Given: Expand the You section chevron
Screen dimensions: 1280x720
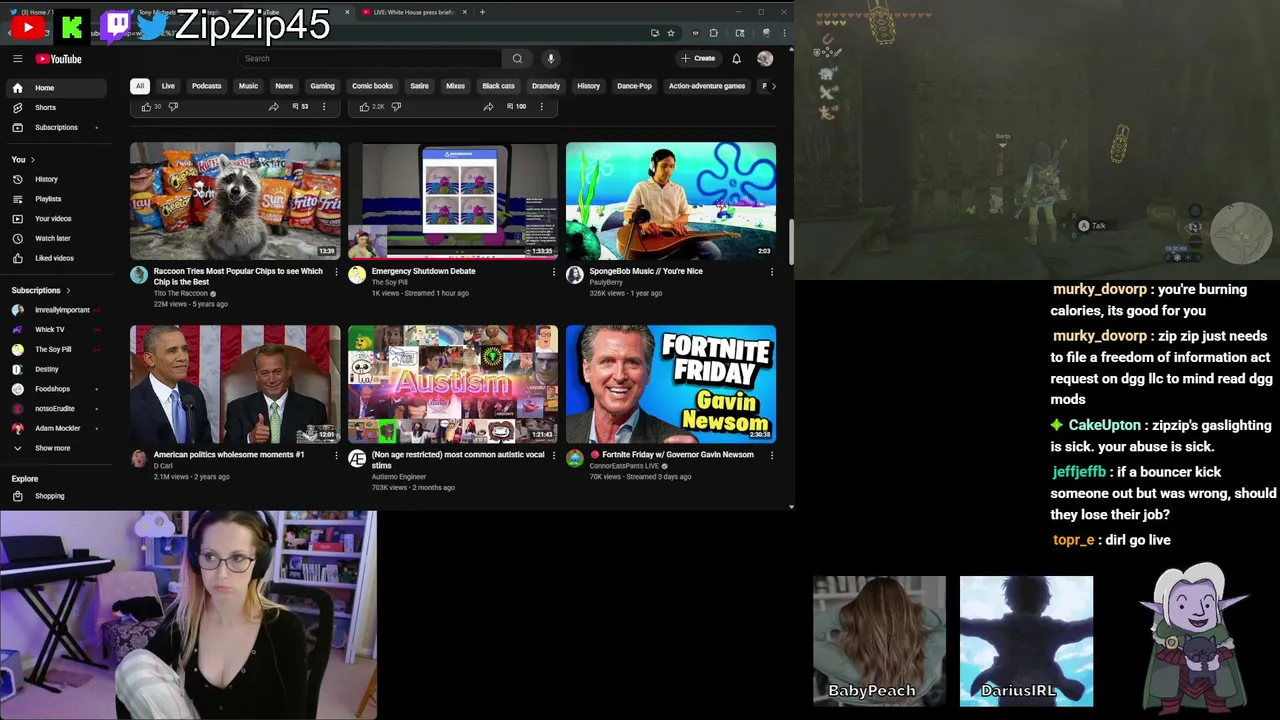Looking at the screenshot, I should tap(32, 160).
